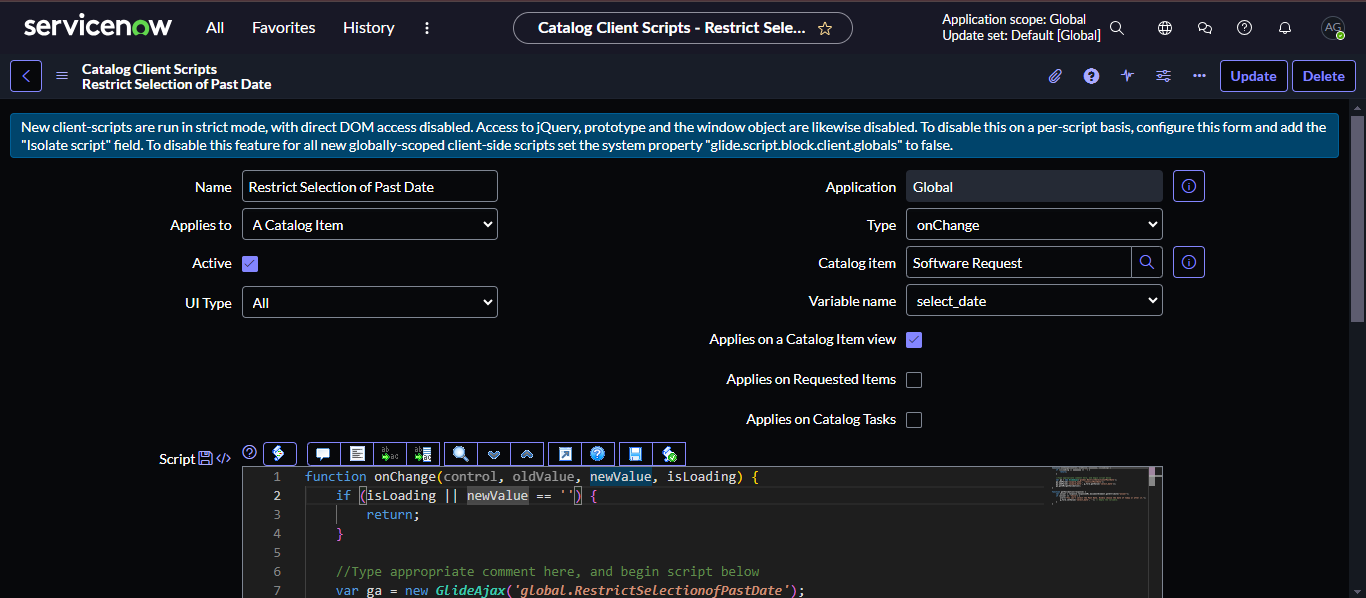The image size is (1366, 598).
Task: Open the Applies to dropdown
Action: click(x=370, y=225)
